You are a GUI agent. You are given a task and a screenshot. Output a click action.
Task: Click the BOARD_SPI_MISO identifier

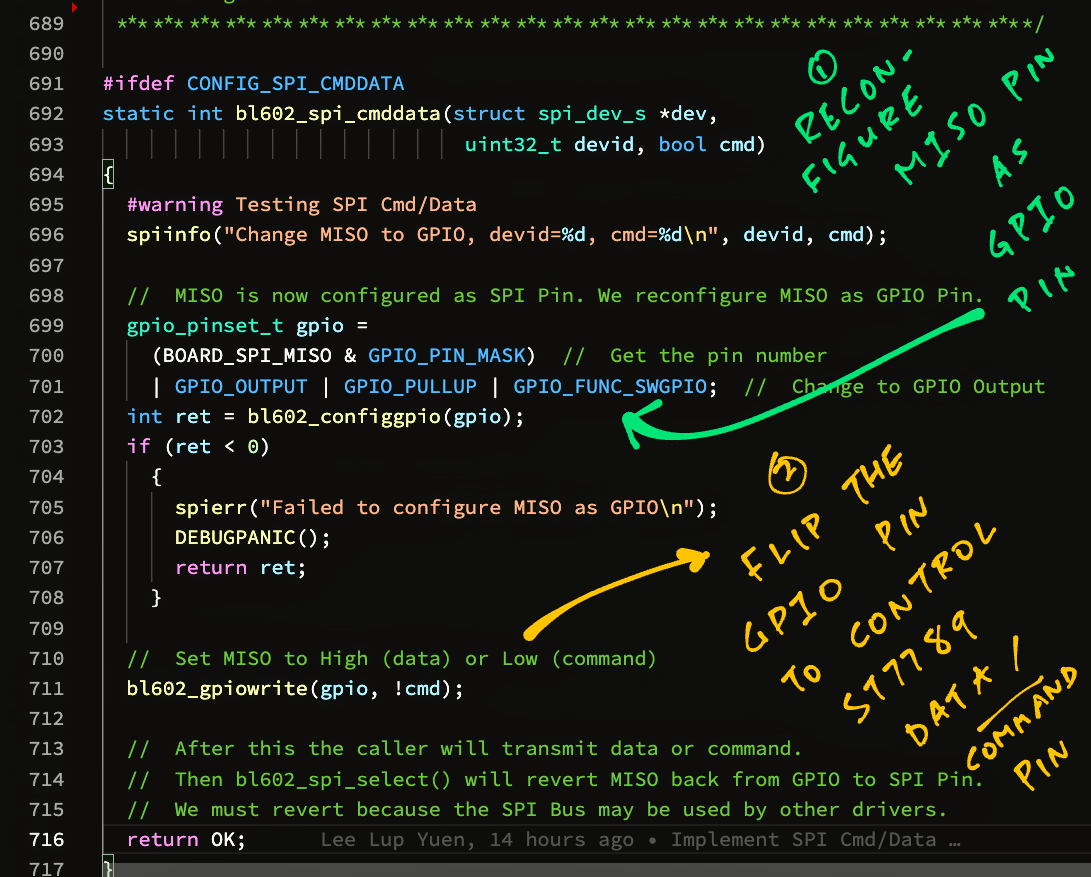pos(247,356)
